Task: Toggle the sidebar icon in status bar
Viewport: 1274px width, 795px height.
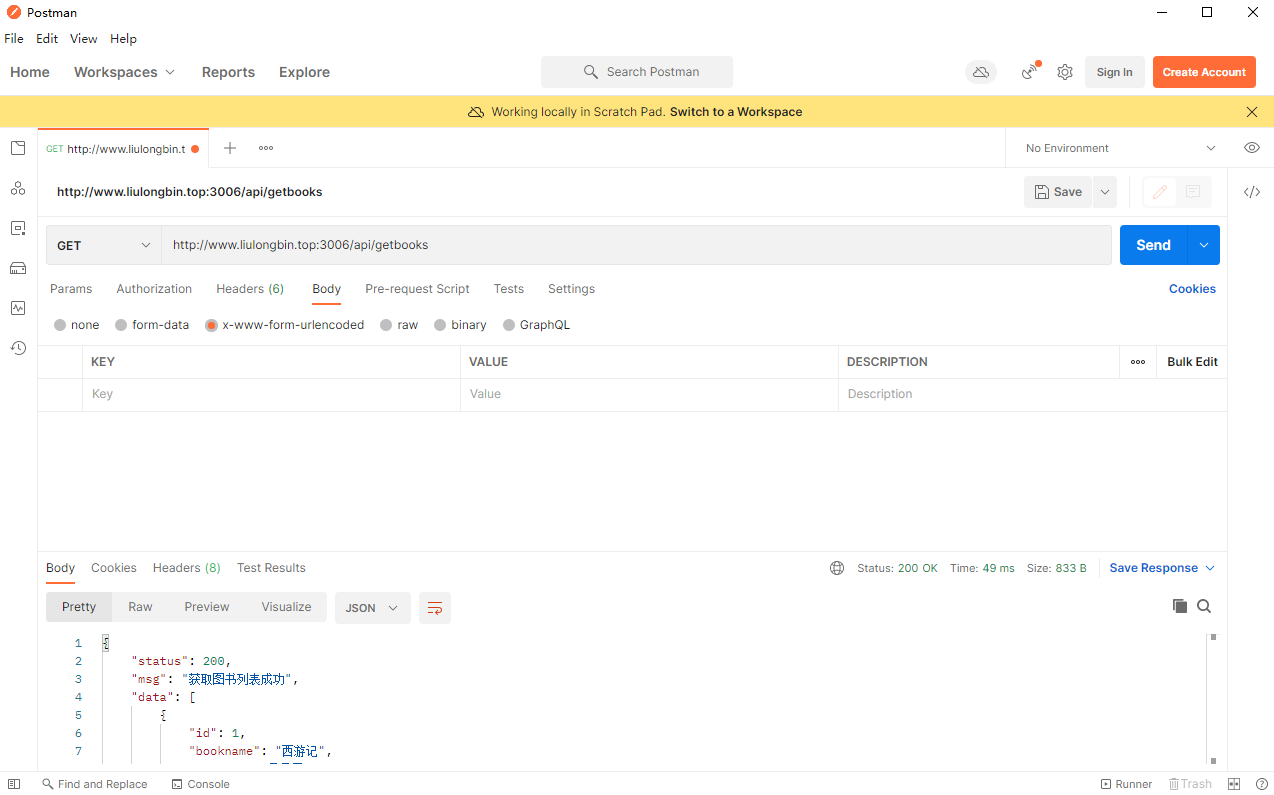Action: [14, 784]
